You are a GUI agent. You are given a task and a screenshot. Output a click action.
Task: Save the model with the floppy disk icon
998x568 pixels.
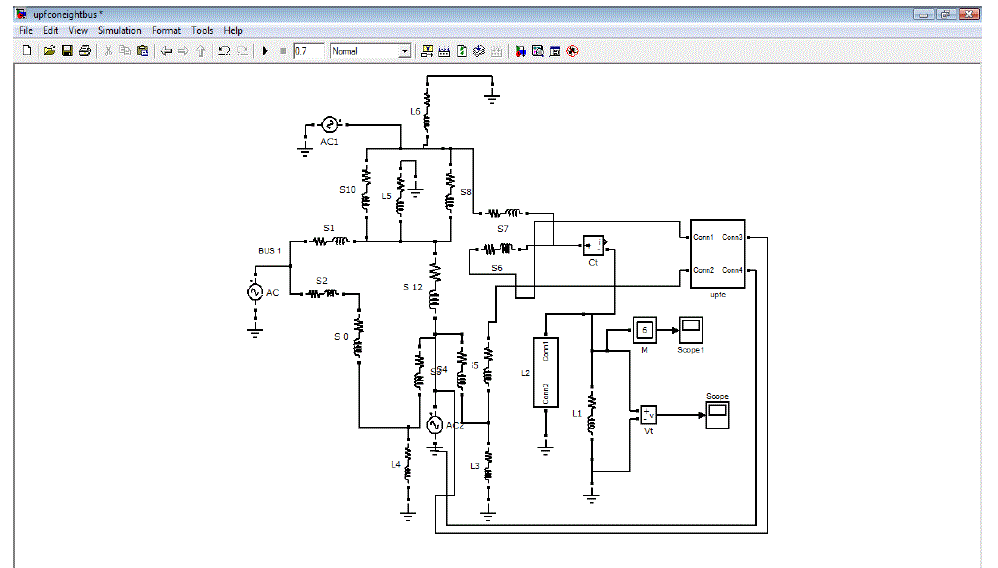[67, 51]
